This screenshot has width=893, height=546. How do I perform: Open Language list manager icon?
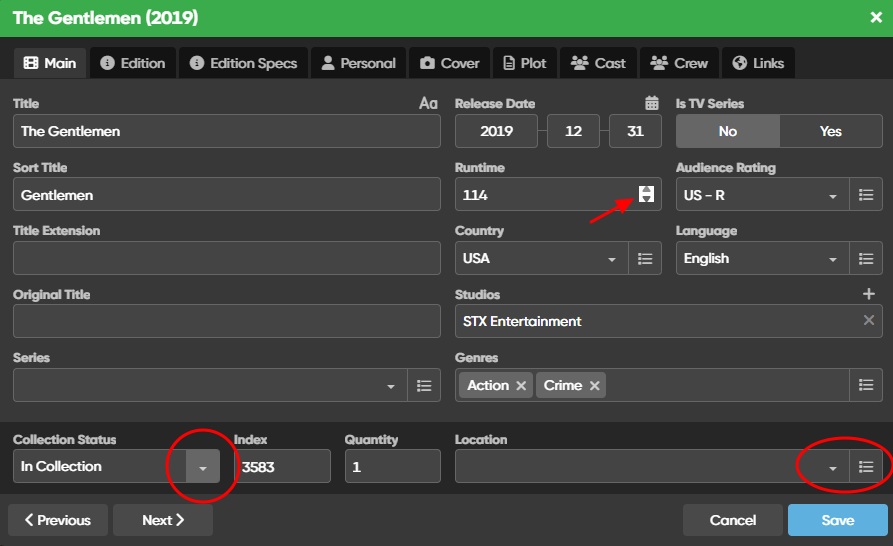pyautogui.click(x=866, y=258)
